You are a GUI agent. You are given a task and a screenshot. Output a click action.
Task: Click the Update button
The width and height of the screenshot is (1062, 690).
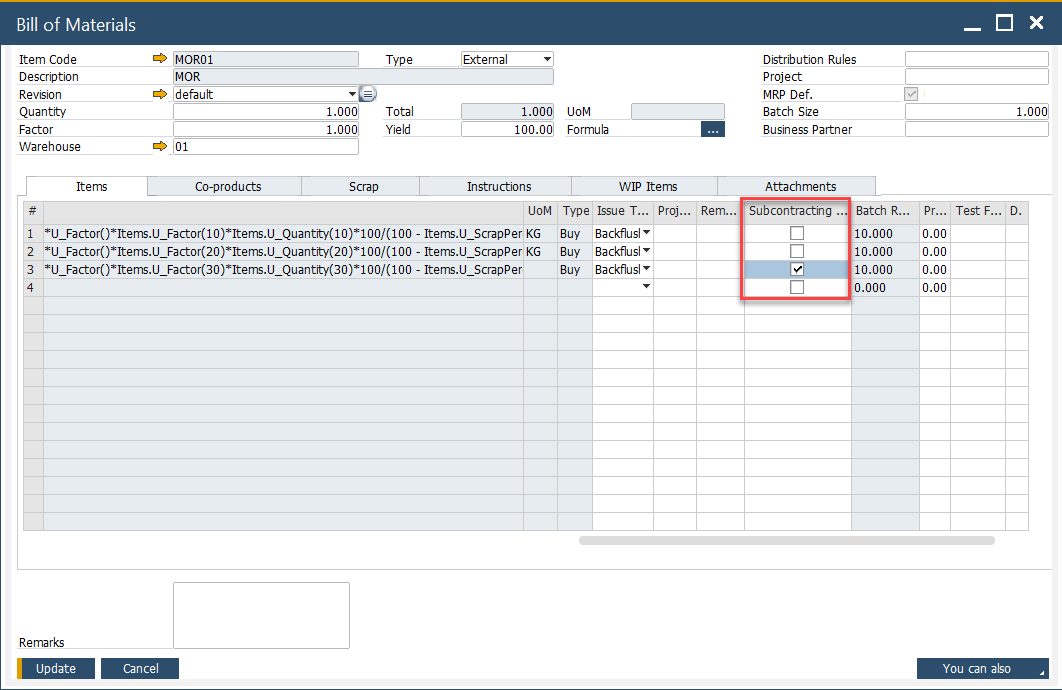point(56,668)
